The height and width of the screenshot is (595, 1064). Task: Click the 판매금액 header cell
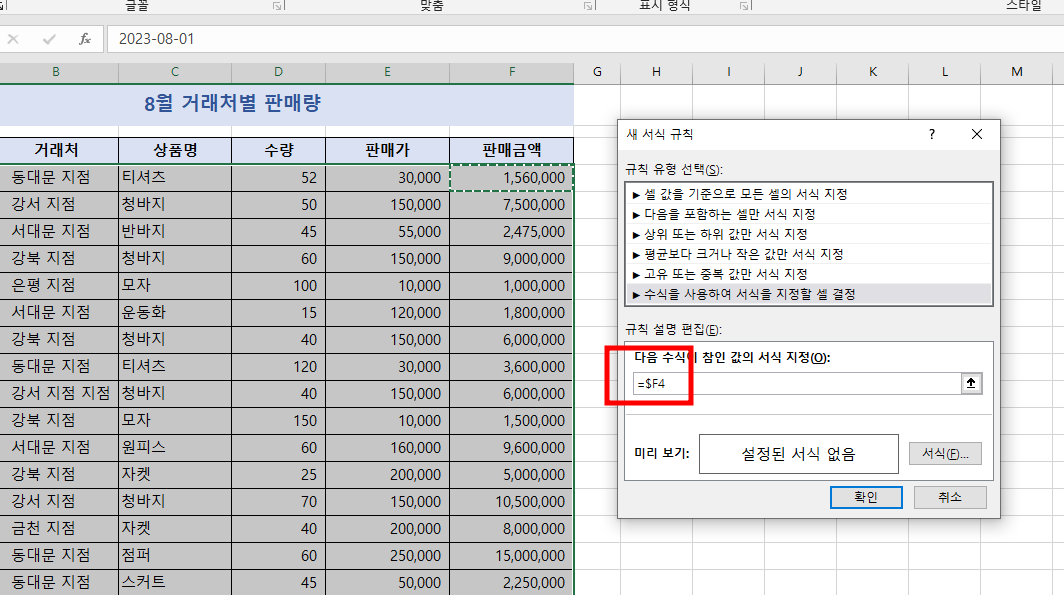coord(512,151)
